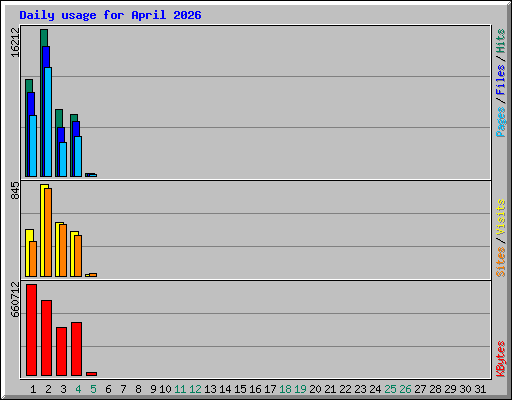Click day 5 small red KBytes bar
The image size is (512, 400).
point(91,374)
